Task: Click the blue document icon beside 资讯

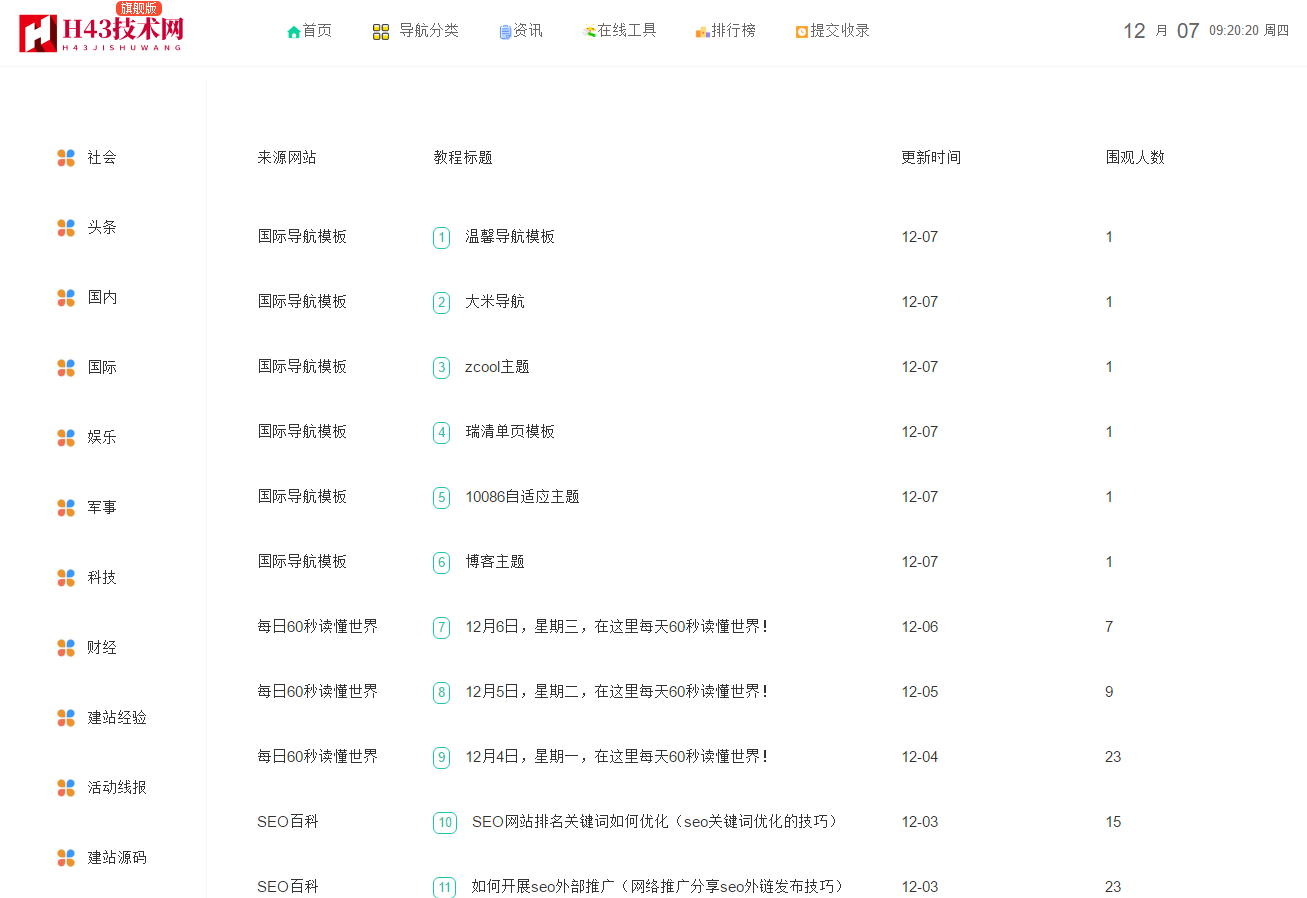Action: tap(505, 32)
